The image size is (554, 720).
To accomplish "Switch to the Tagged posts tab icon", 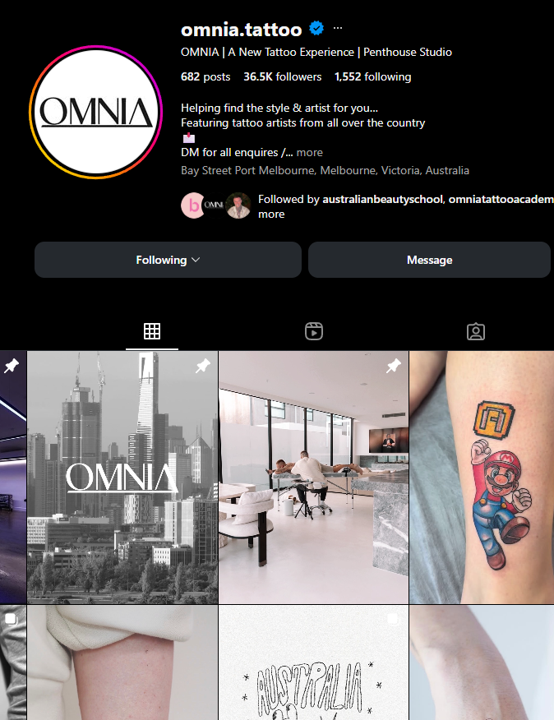I will (475, 332).
